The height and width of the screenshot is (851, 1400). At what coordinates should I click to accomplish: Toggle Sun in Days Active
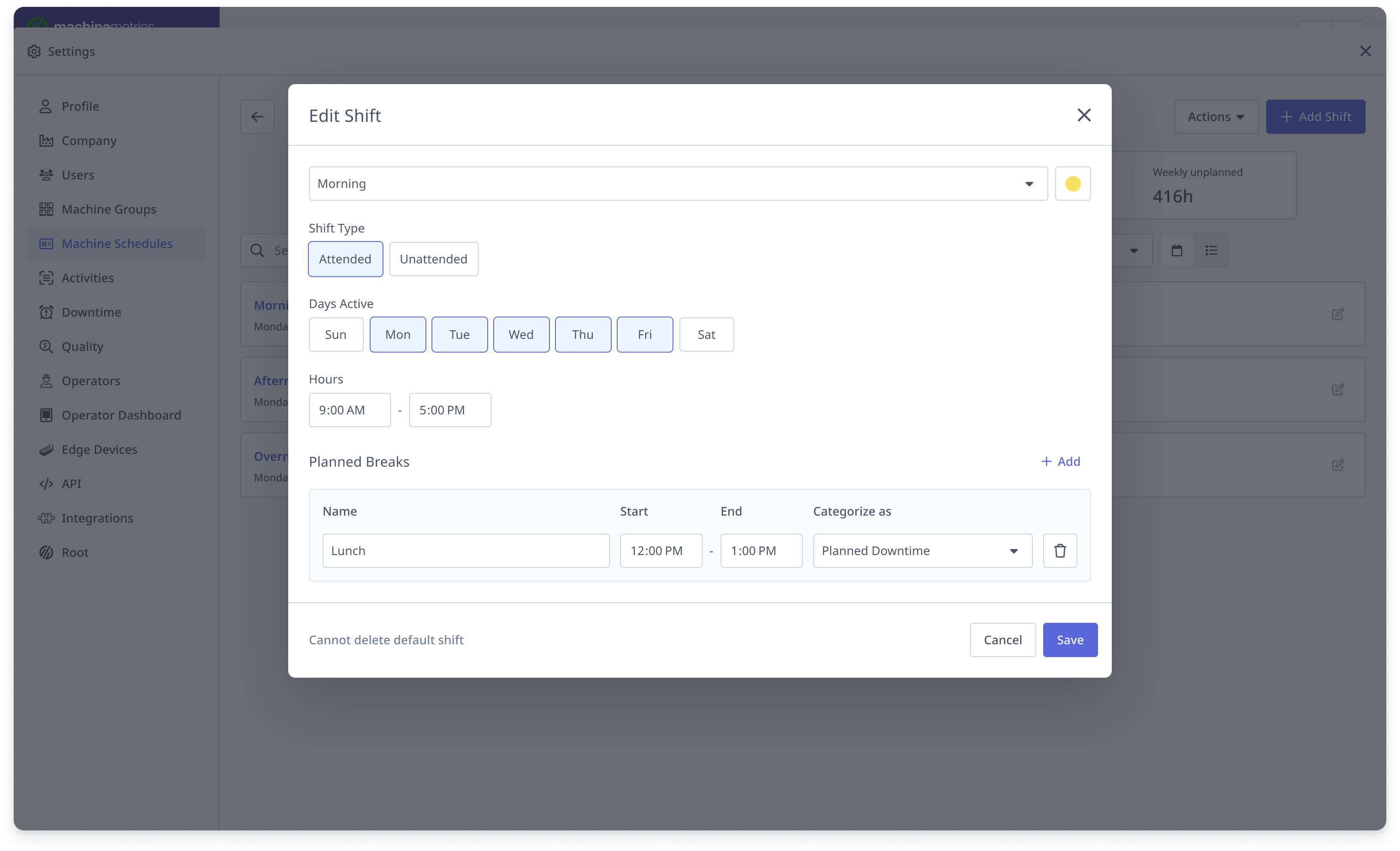pyautogui.click(x=336, y=335)
